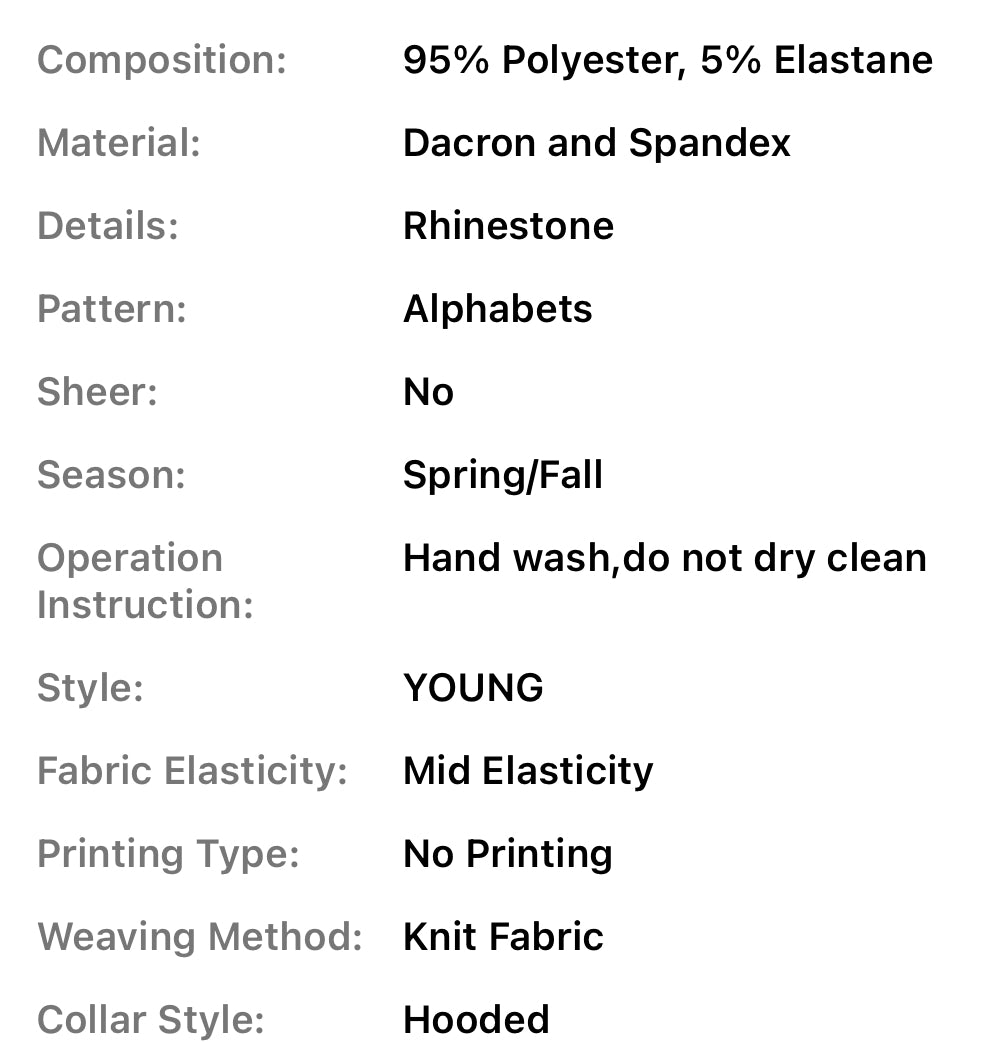Select the "Mid Elasticity" value
This screenshot has height=1042, width=992.
pyautogui.click(x=528, y=771)
